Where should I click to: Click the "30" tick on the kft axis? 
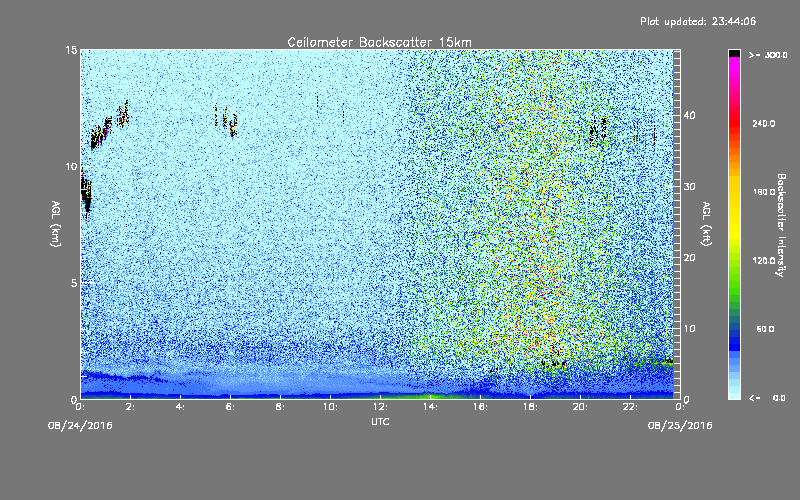(x=689, y=186)
